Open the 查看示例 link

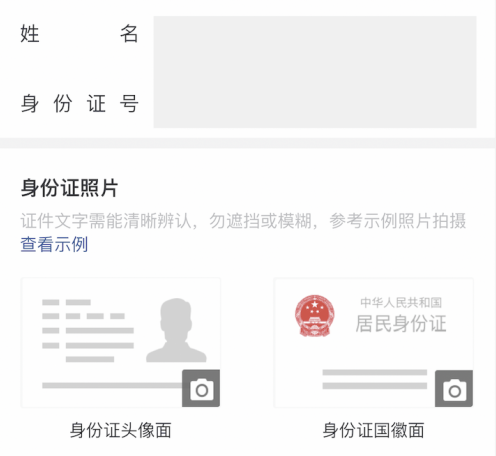[54, 244]
